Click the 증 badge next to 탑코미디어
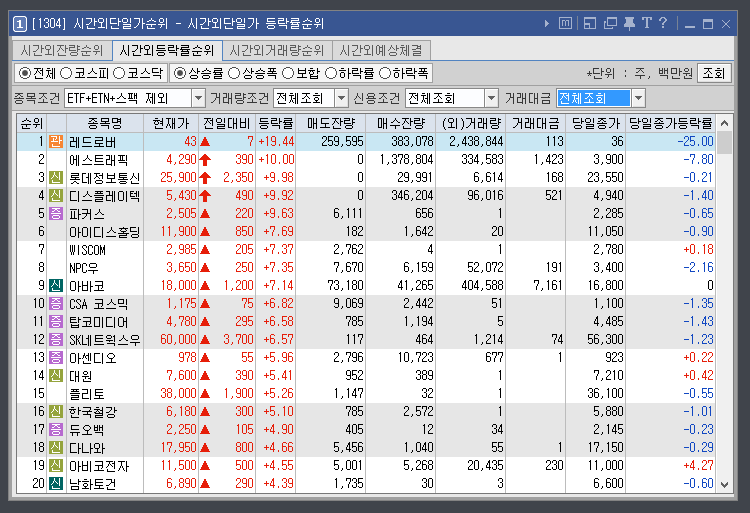This screenshot has width=750, height=513. tap(56, 322)
